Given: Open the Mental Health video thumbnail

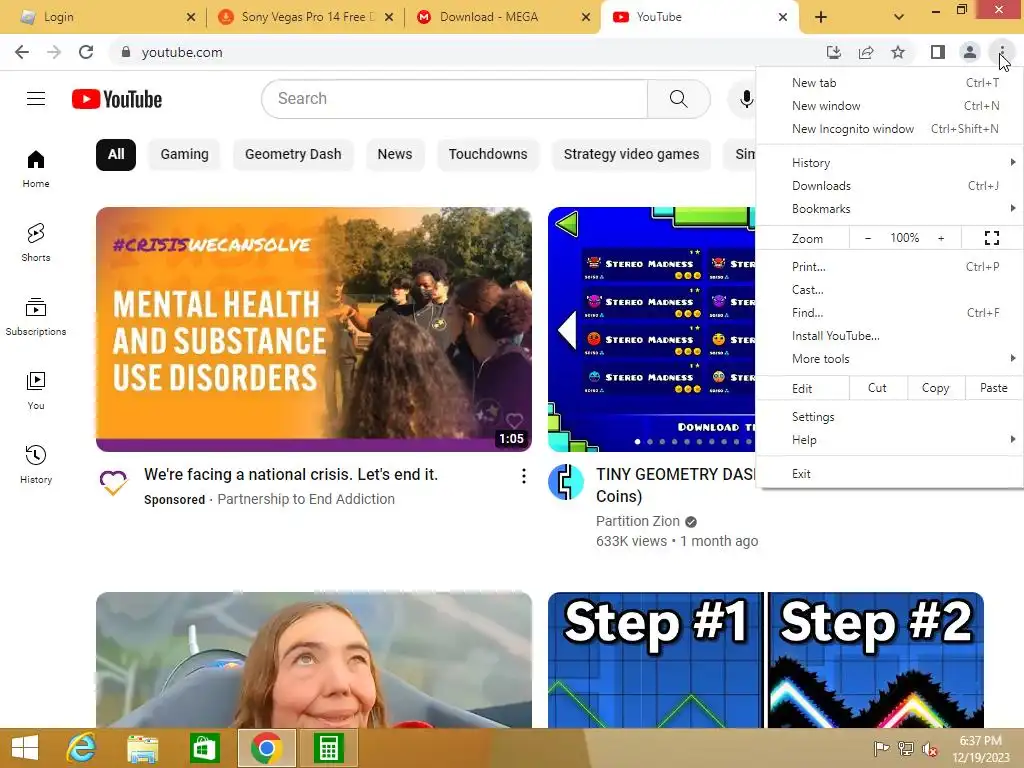Looking at the screenshot, I should tap(313, 329).
